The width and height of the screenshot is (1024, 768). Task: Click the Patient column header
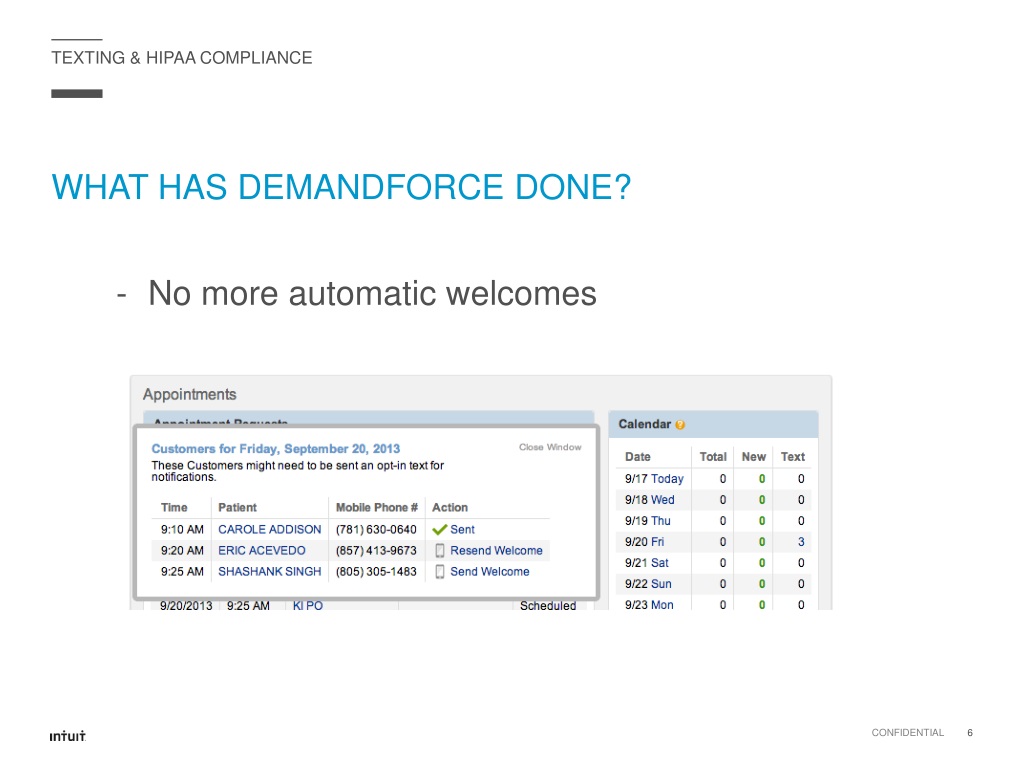click(237, 507)
